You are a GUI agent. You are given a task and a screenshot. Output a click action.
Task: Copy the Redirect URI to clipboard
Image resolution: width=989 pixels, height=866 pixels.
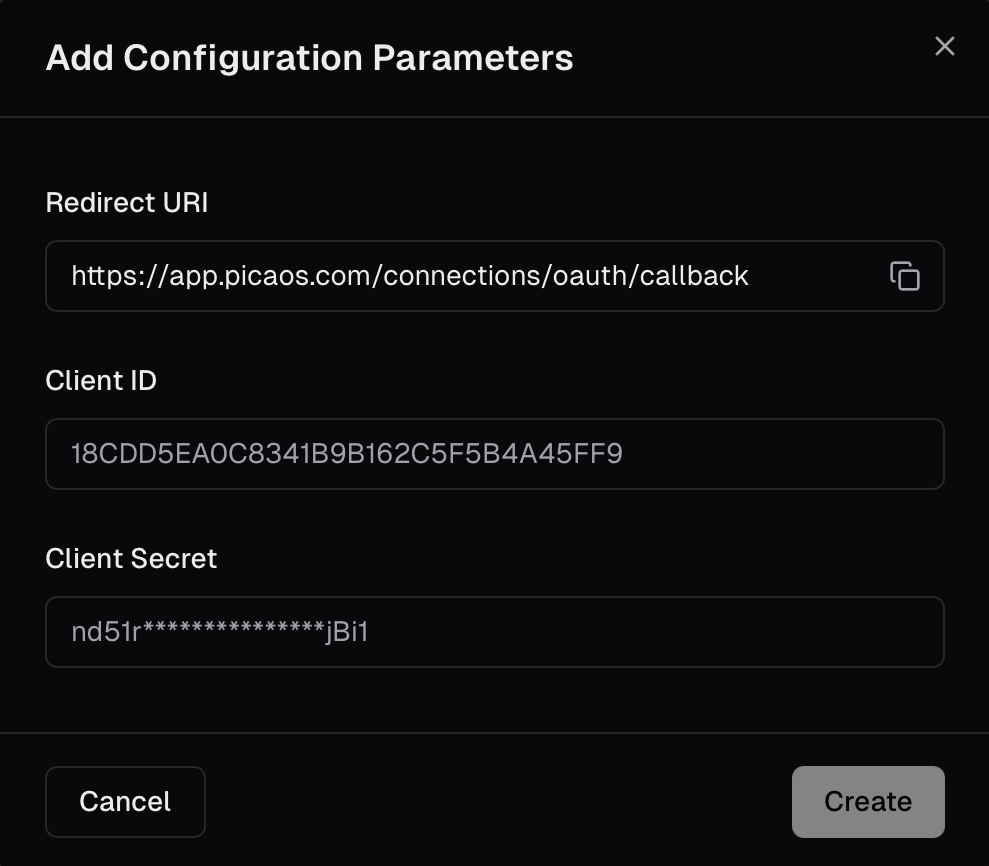click(x=904, y=276)
